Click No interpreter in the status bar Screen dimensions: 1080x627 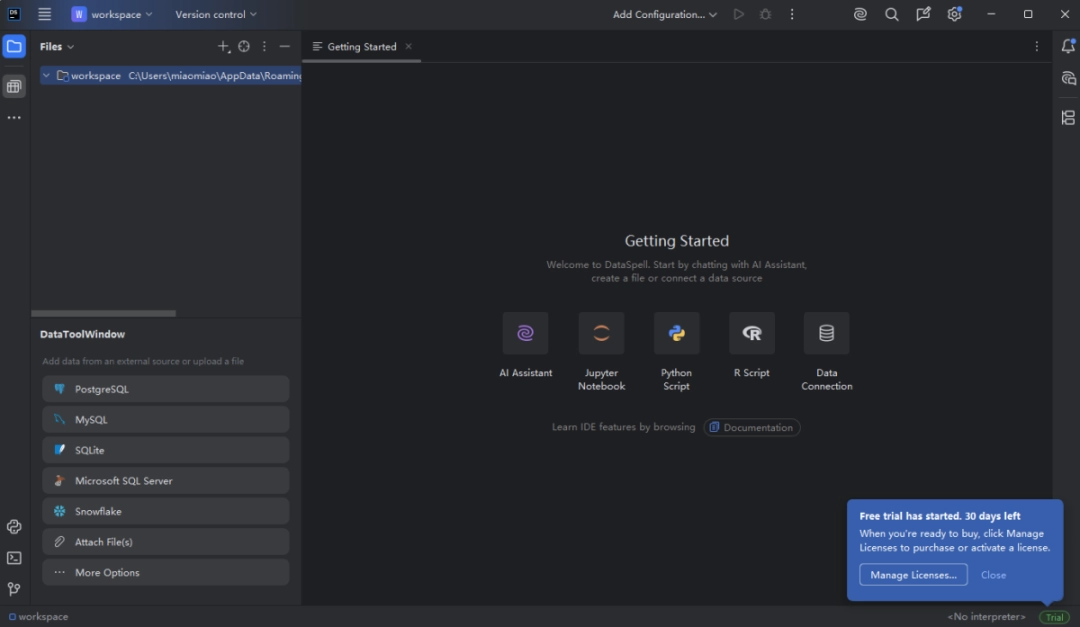(986, 617)
